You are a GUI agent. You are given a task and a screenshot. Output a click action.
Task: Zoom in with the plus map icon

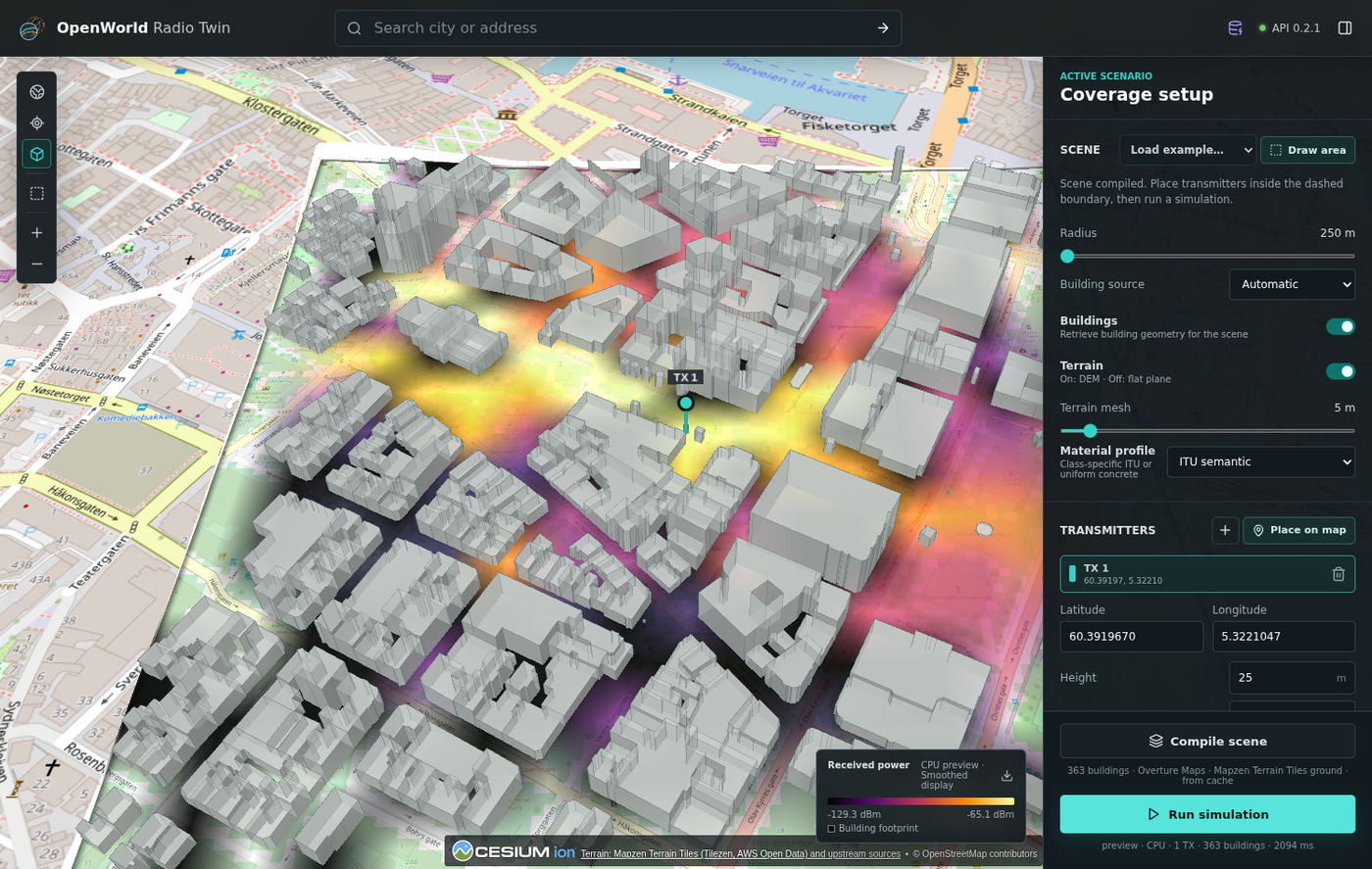tap(37, 233)
